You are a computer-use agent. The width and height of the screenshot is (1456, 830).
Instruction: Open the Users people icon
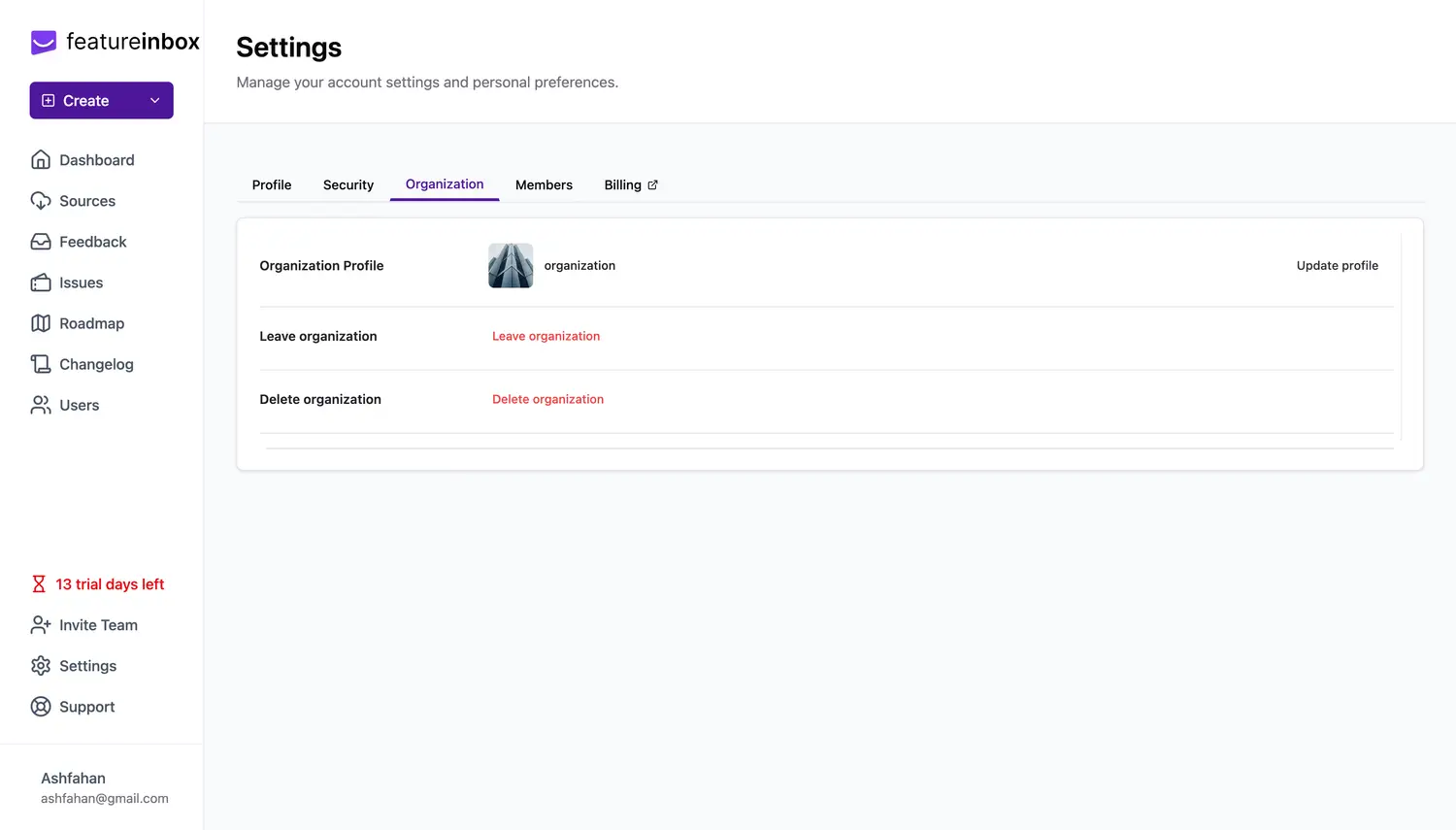(x=41, y=405)
